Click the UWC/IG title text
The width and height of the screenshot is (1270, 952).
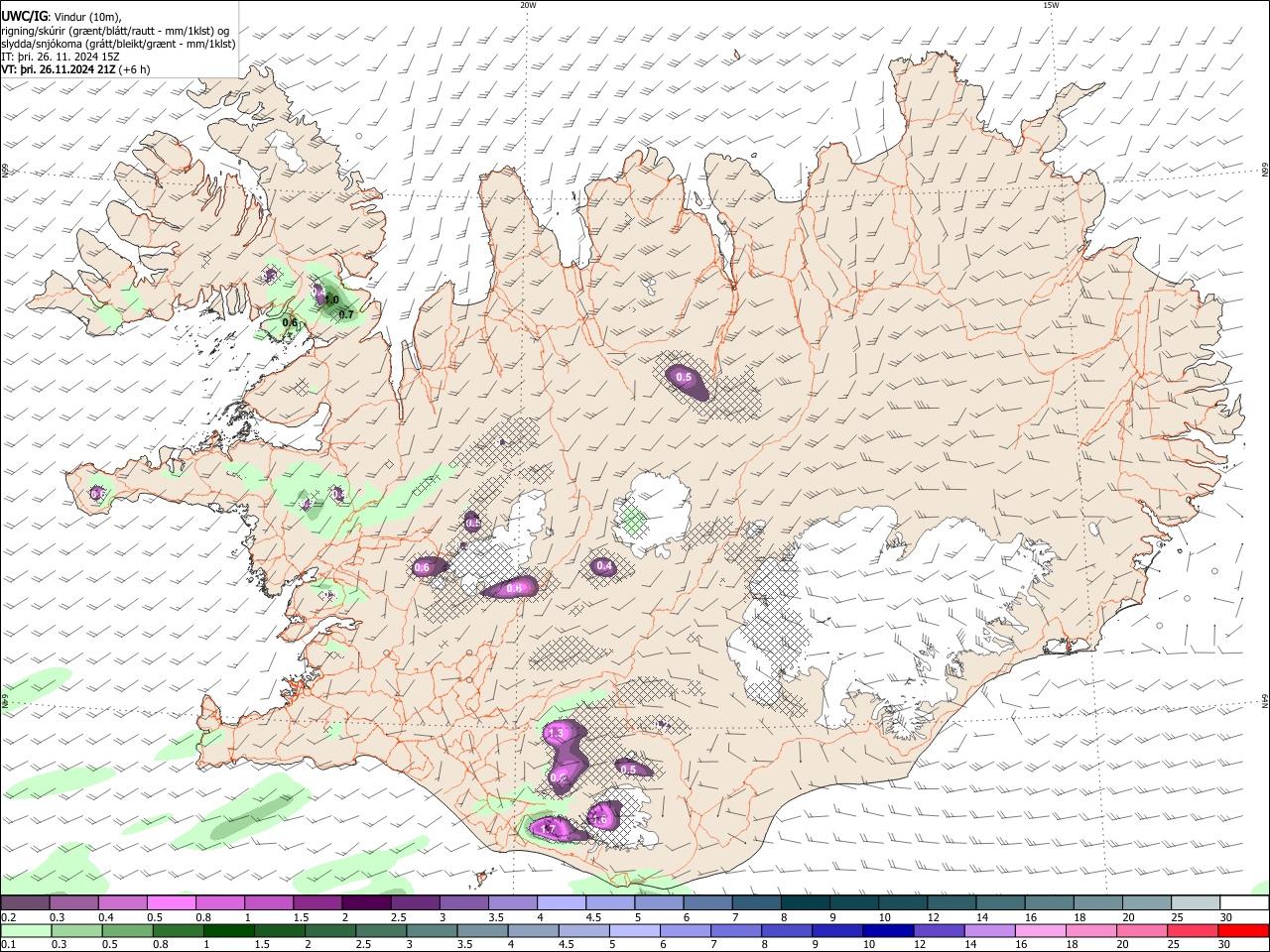point(24,16)
